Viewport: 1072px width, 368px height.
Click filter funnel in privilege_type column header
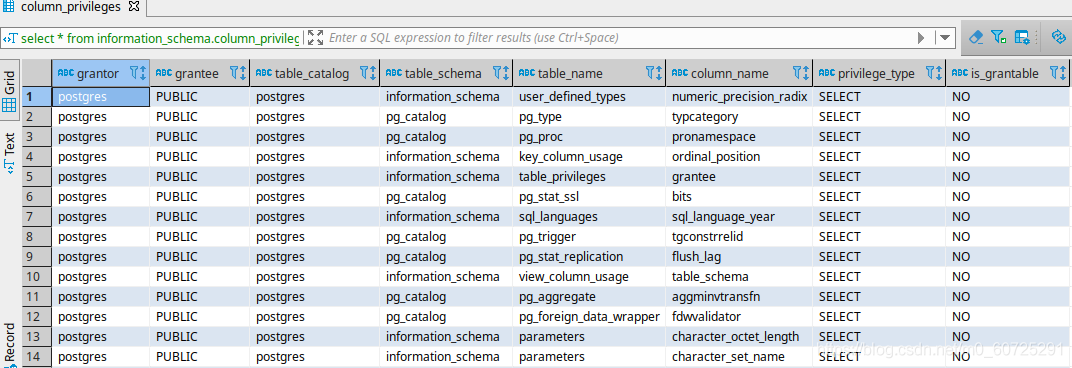pyautogui.click(x=929, y=73)
